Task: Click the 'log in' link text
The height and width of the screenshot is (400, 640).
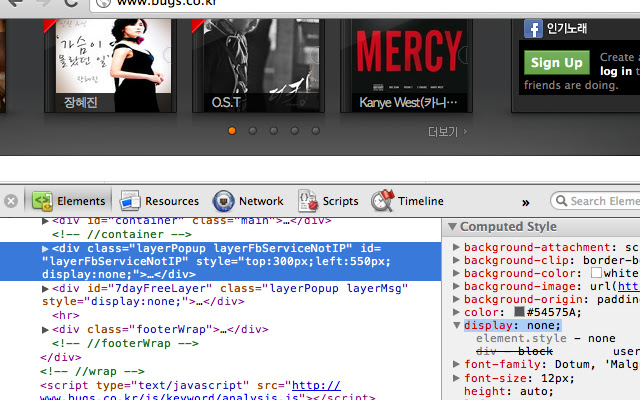Action: coord(616,71)
